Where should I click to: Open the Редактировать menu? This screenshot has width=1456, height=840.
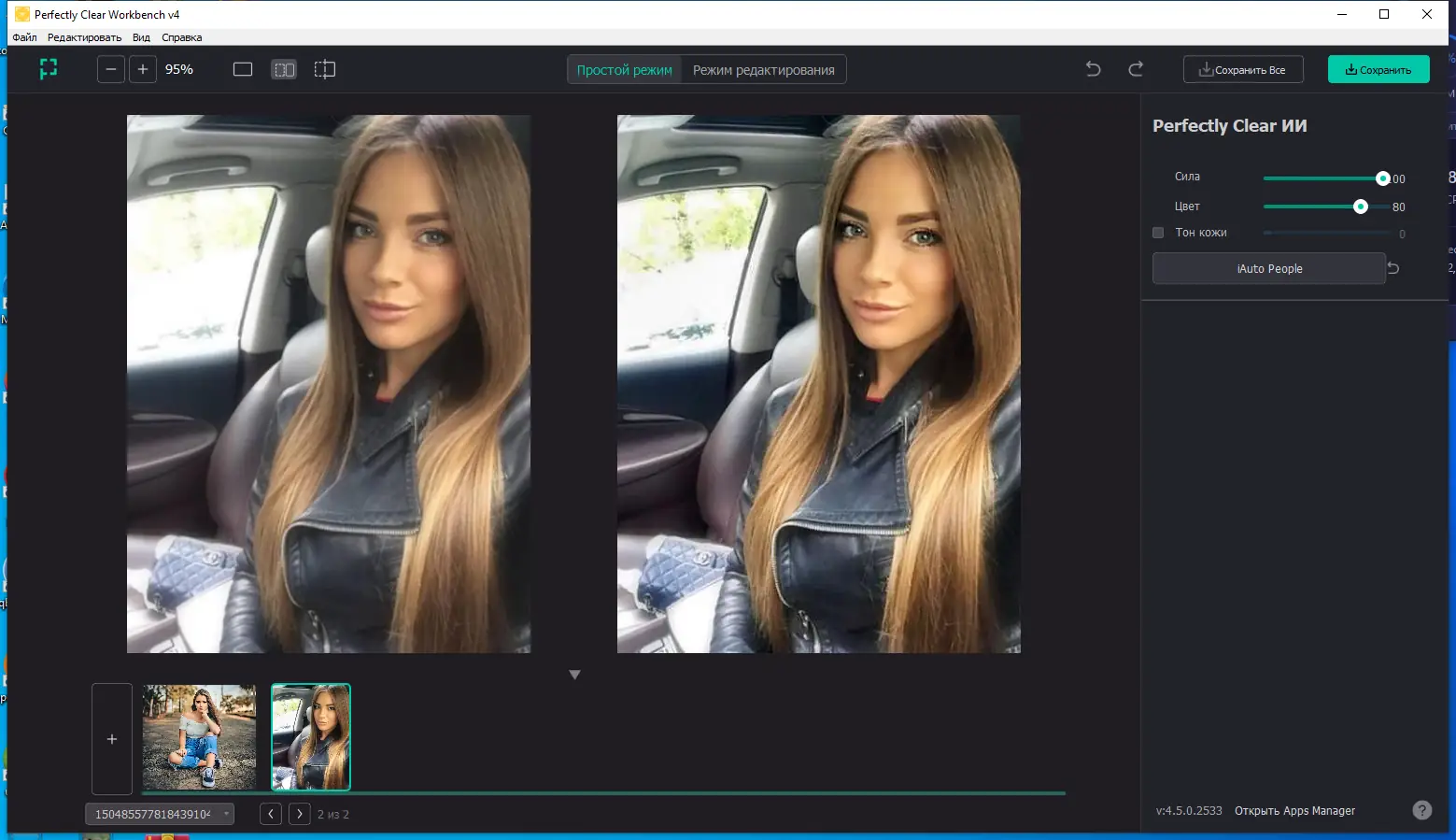pos(85,37)
